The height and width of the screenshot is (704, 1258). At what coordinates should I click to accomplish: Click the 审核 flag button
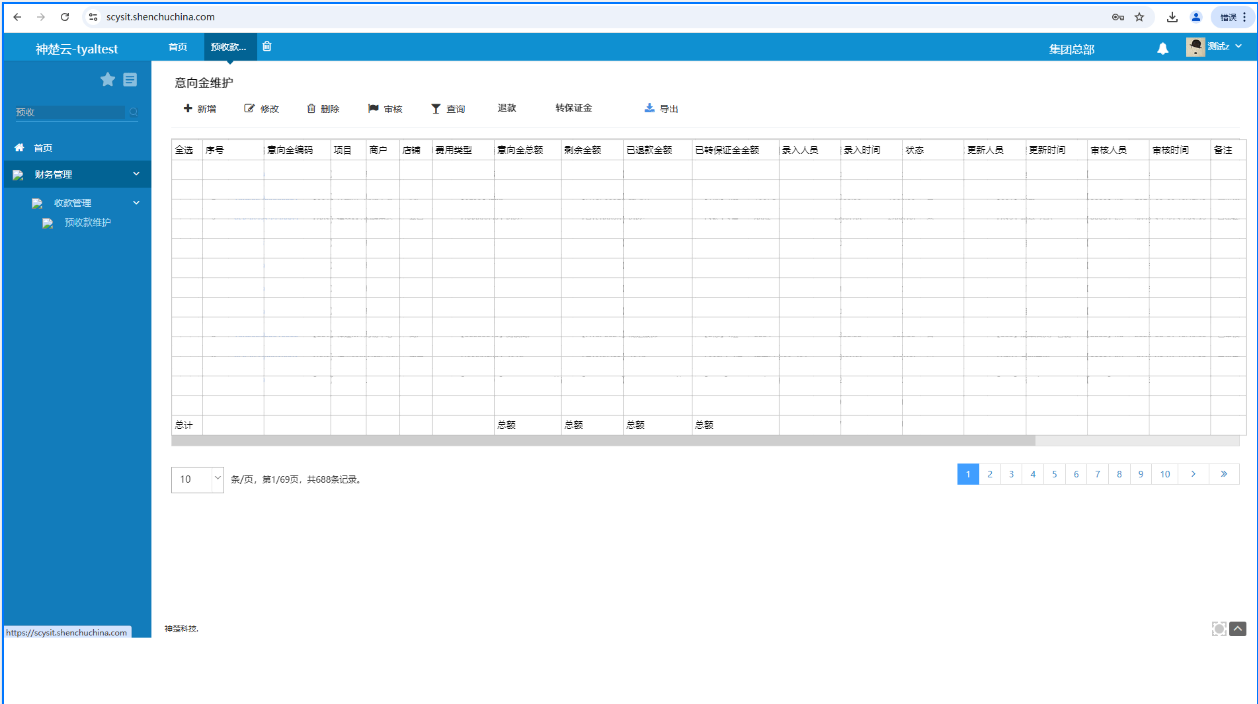[385, 108]
